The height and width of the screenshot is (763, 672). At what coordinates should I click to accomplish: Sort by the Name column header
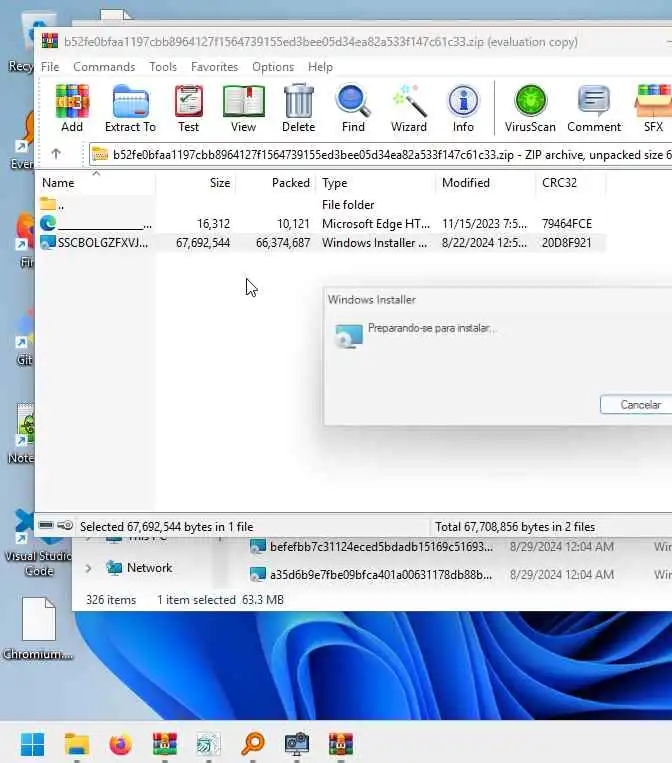pos(96,183)
